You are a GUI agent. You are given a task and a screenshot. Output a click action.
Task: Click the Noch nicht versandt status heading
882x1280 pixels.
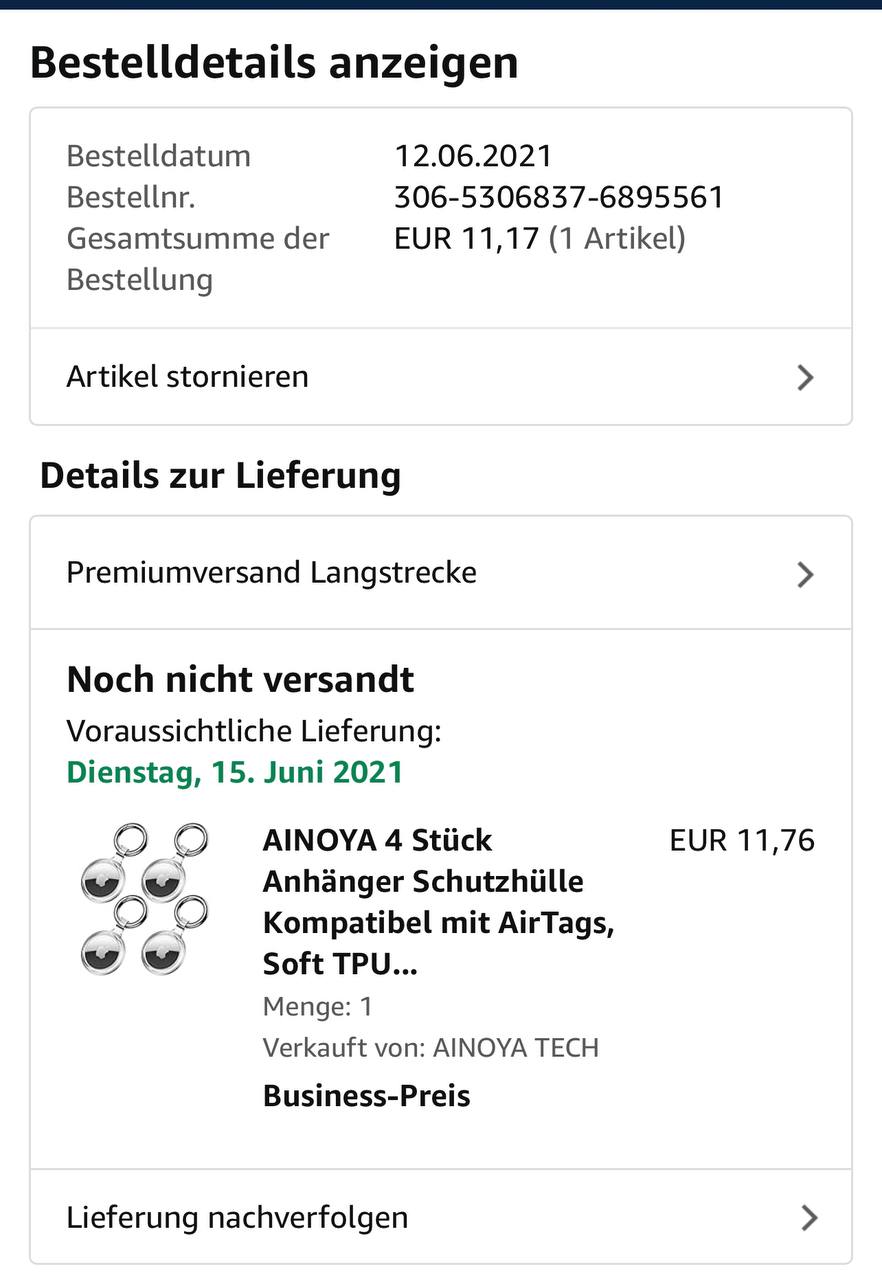(240, 680)
